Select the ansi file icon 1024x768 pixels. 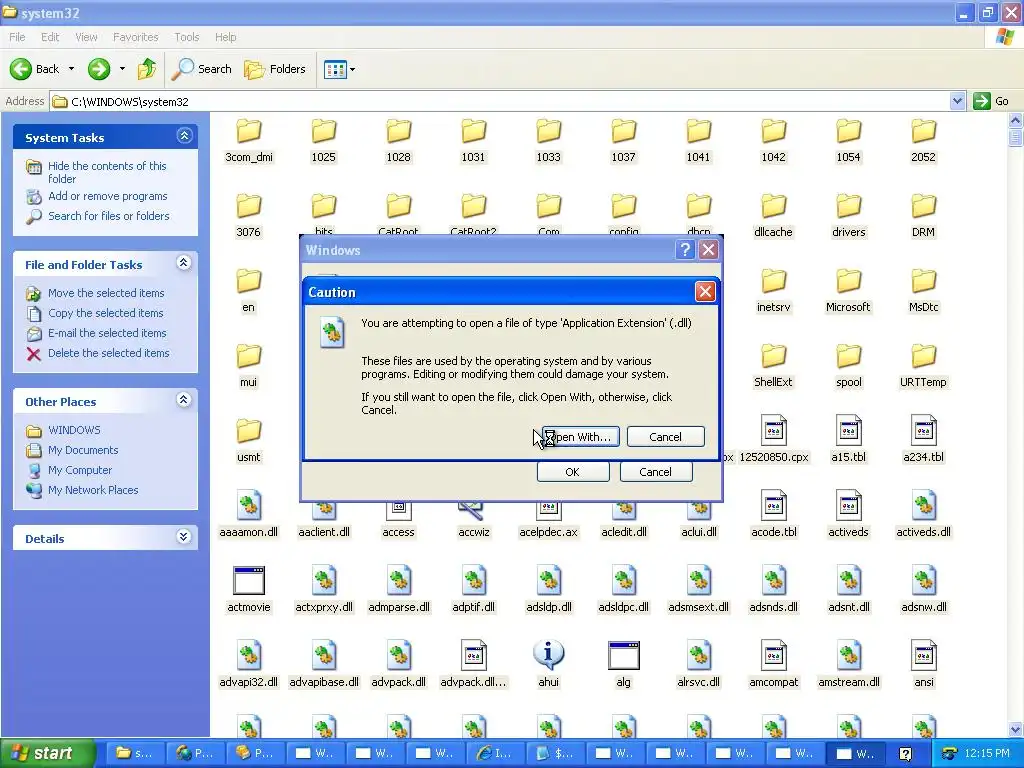click(923, 656)
